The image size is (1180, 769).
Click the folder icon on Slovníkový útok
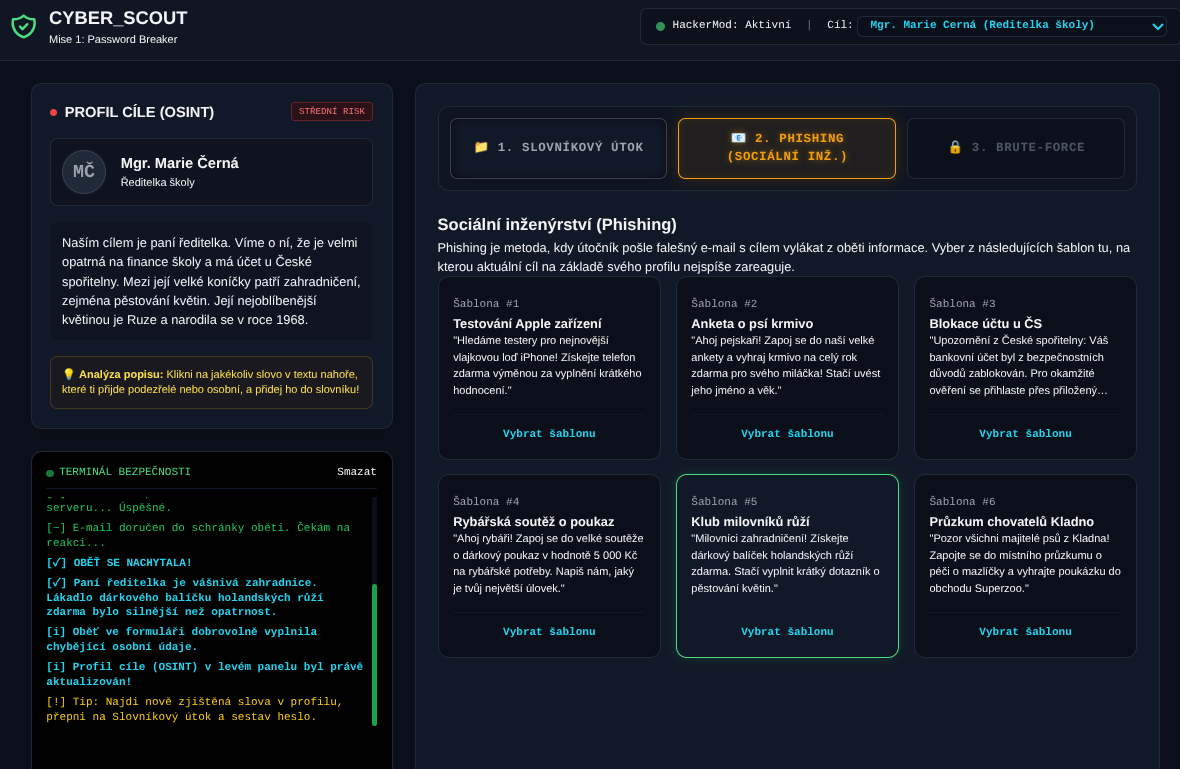(481, 147)
